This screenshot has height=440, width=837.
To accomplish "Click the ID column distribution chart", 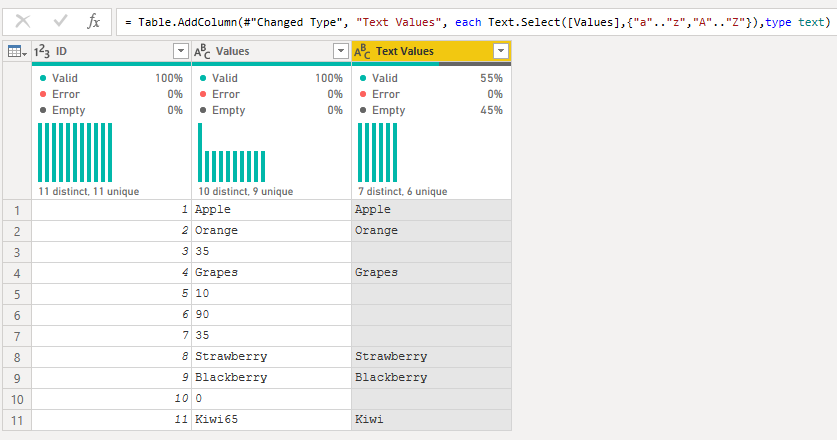I will (75, 152).
